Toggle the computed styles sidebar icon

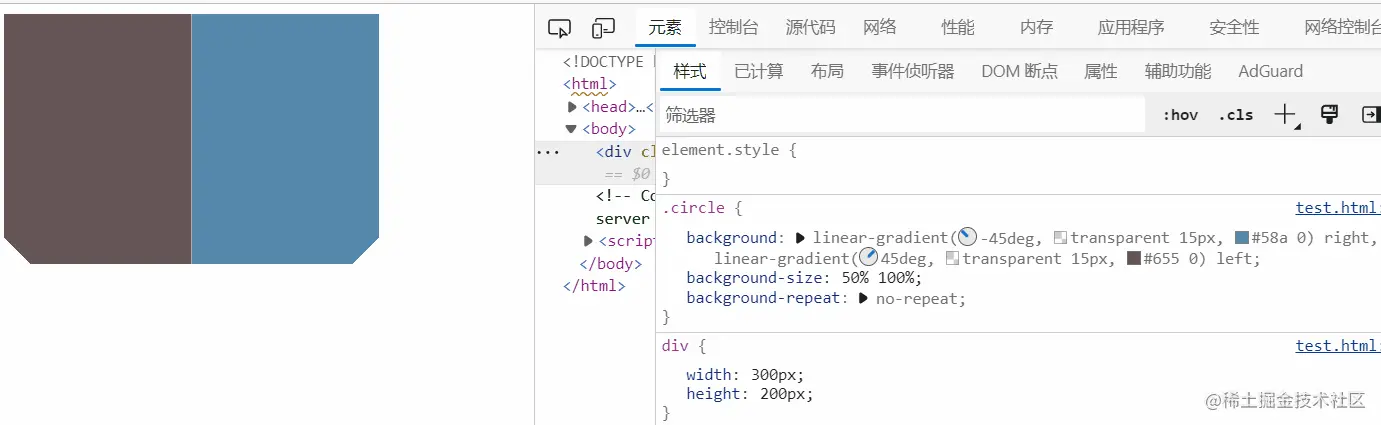click(1370, 115)
